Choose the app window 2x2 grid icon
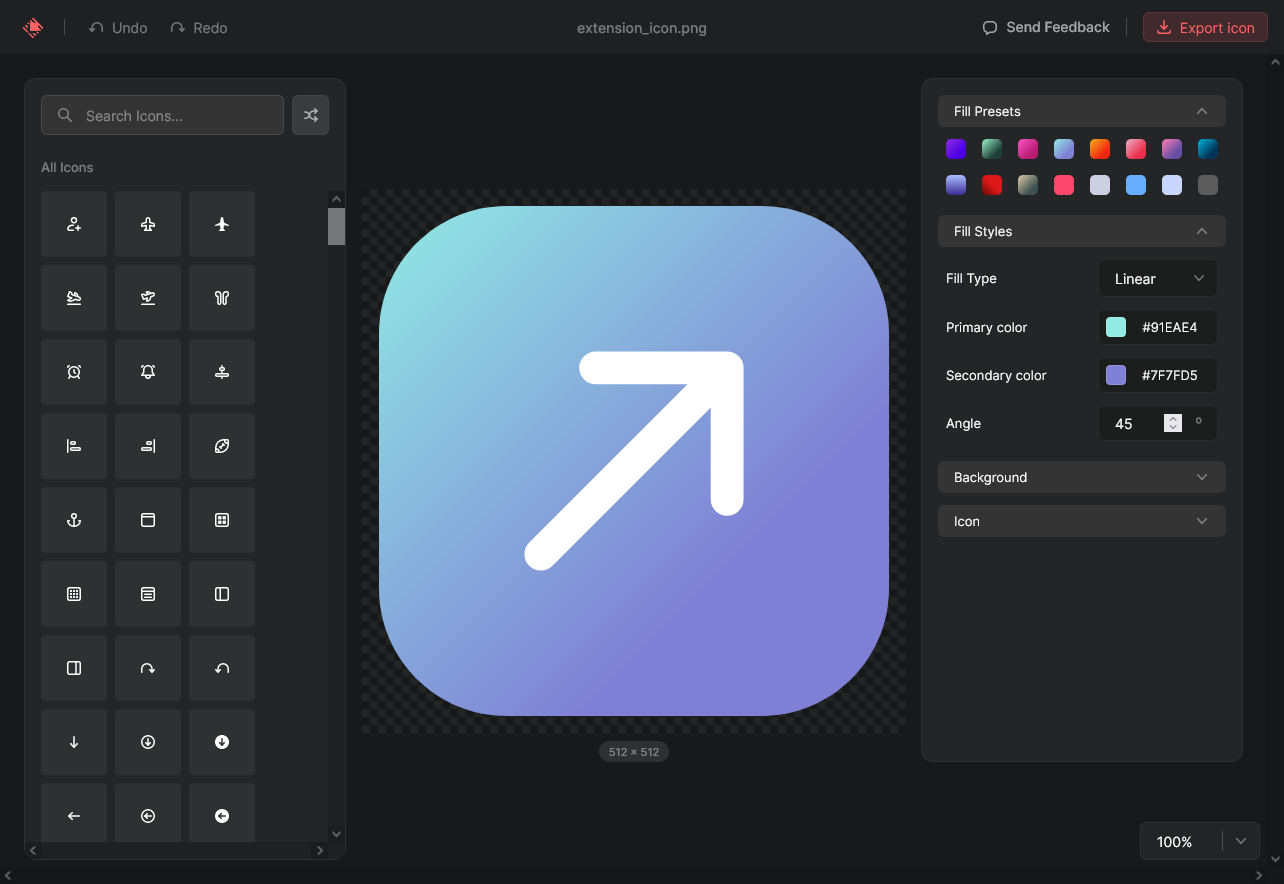This screenshot has width=1284, height=884. coord(222,520)
